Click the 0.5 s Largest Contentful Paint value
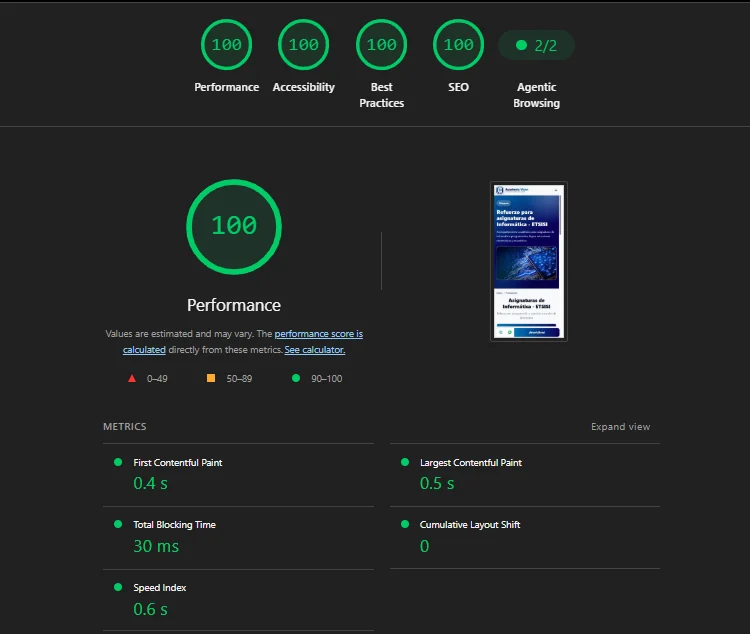 437,483
